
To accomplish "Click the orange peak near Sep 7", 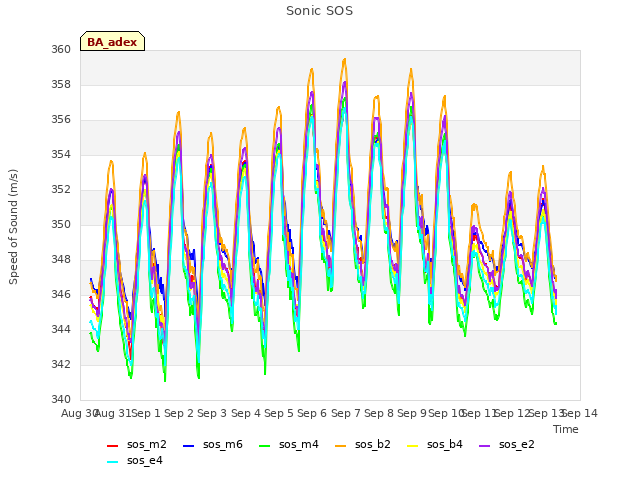I will pos(345,60).
